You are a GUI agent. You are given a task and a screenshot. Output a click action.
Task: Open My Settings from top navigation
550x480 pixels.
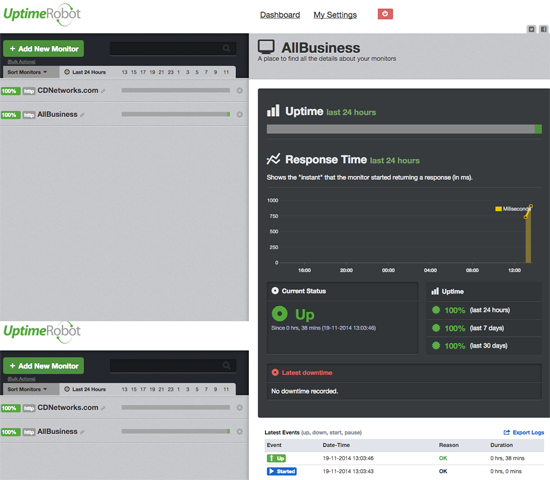335,15
